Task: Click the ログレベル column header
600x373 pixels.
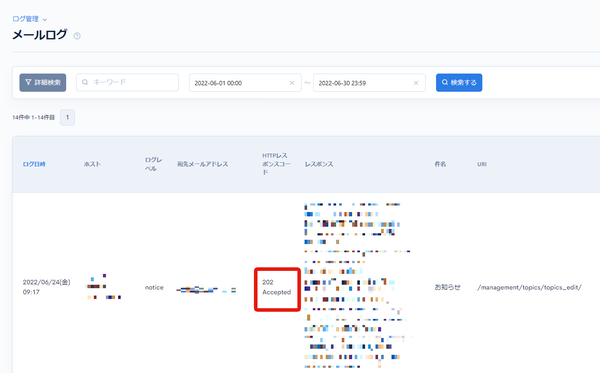Action: 153,164
